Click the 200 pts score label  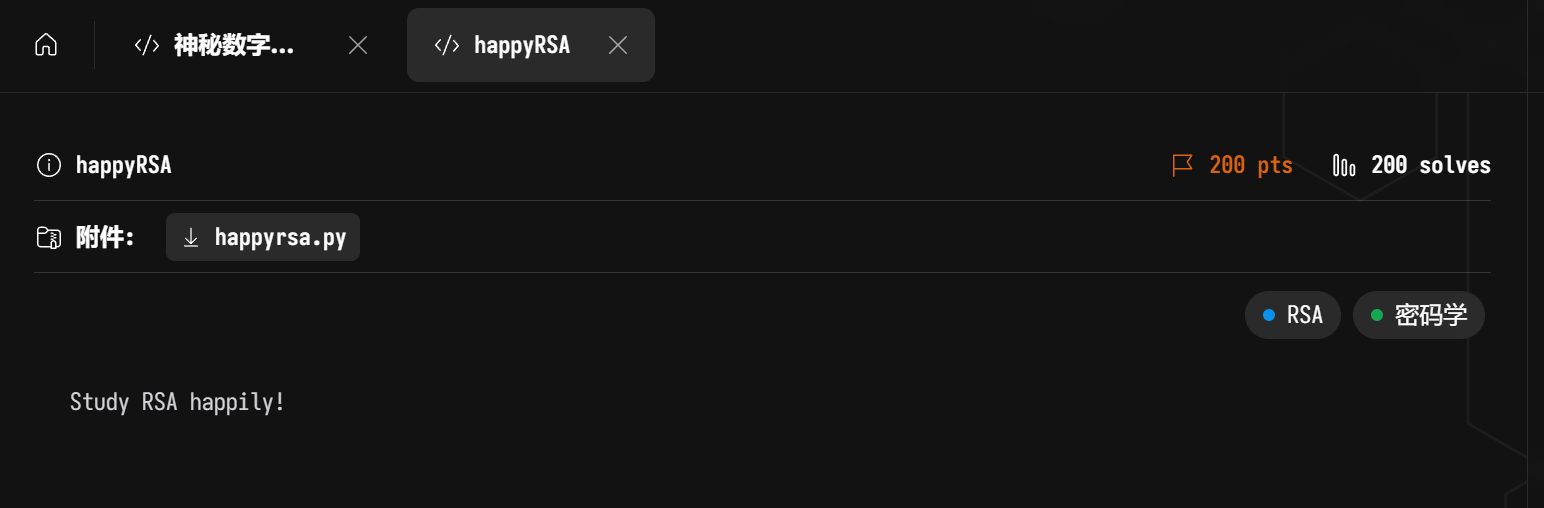click(1251, 165)
